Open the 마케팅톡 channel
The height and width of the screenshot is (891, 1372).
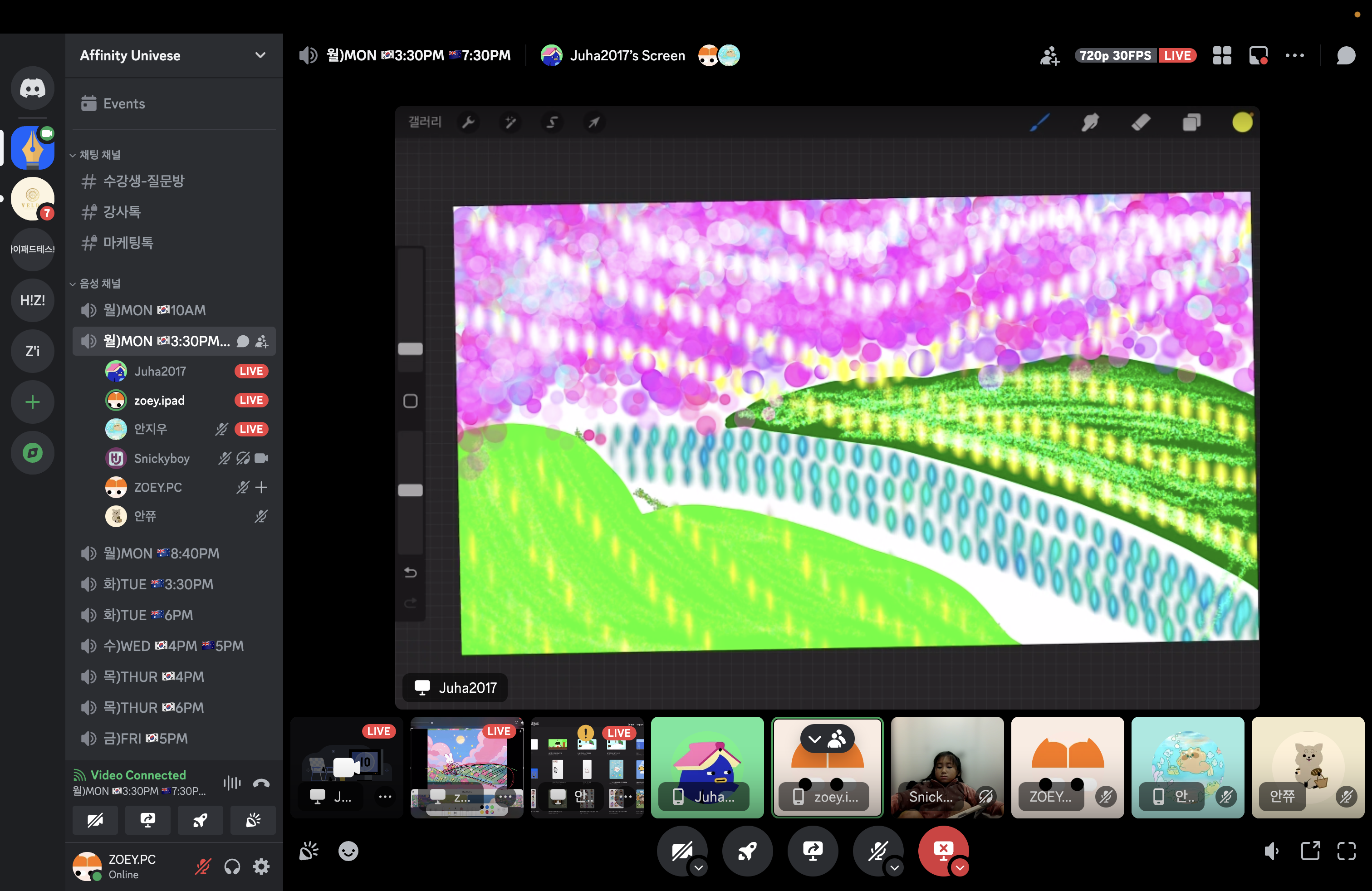tap(173, 243)
